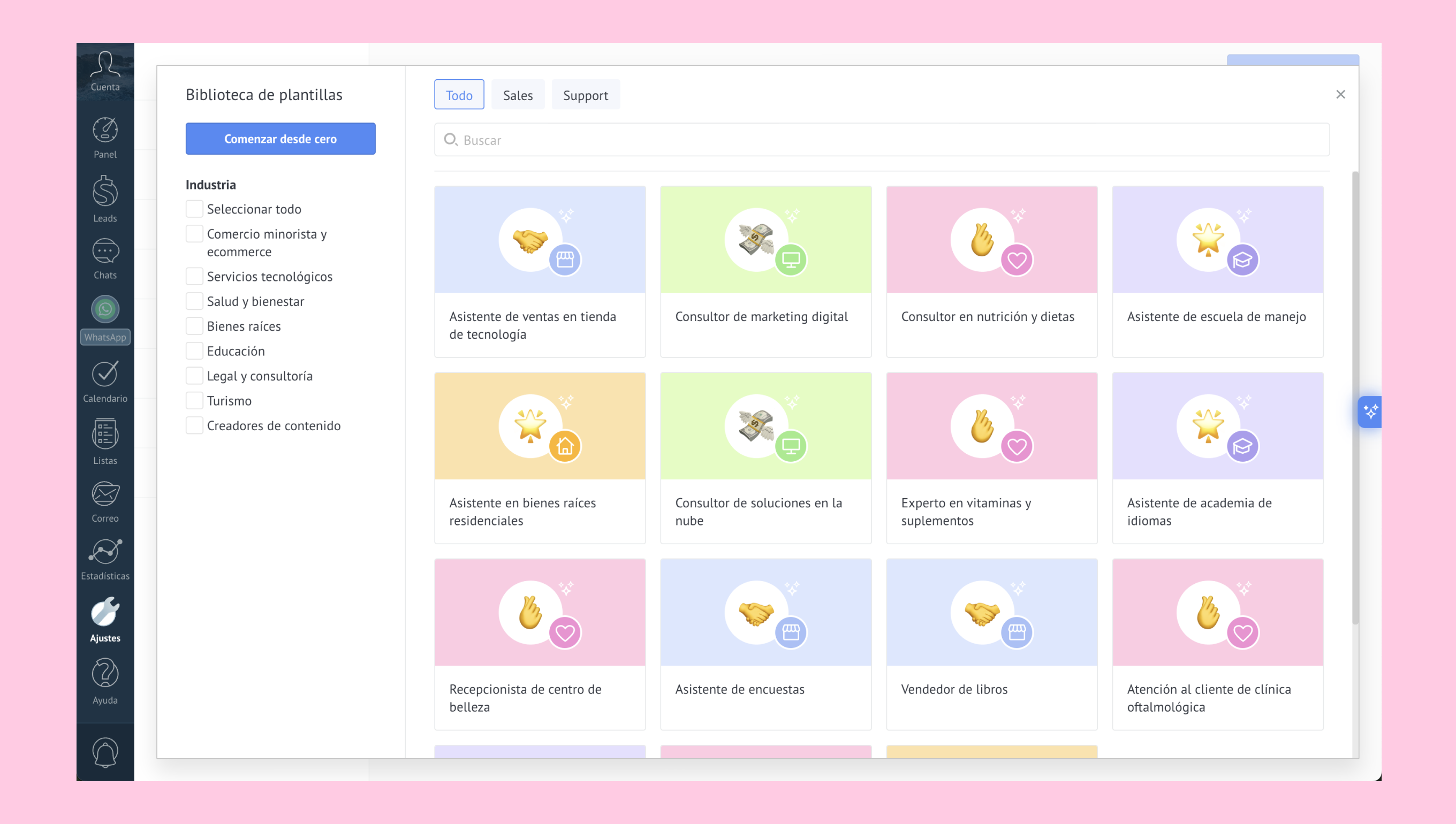Check Bienes raíces filter
This screenshot has width=1456, height=824.
[x=194, y=326]
